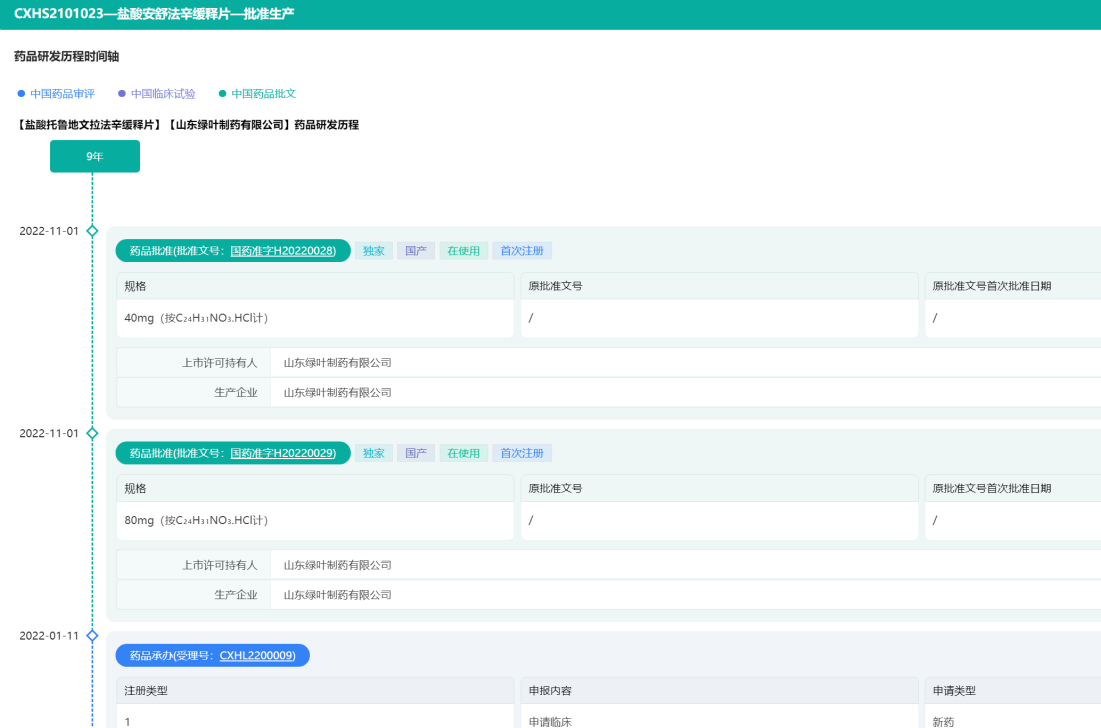Viewport: 1101px width, 728px height.
Task: Open approval number 国药准字H20220028 link
Action: coord(283,251)
